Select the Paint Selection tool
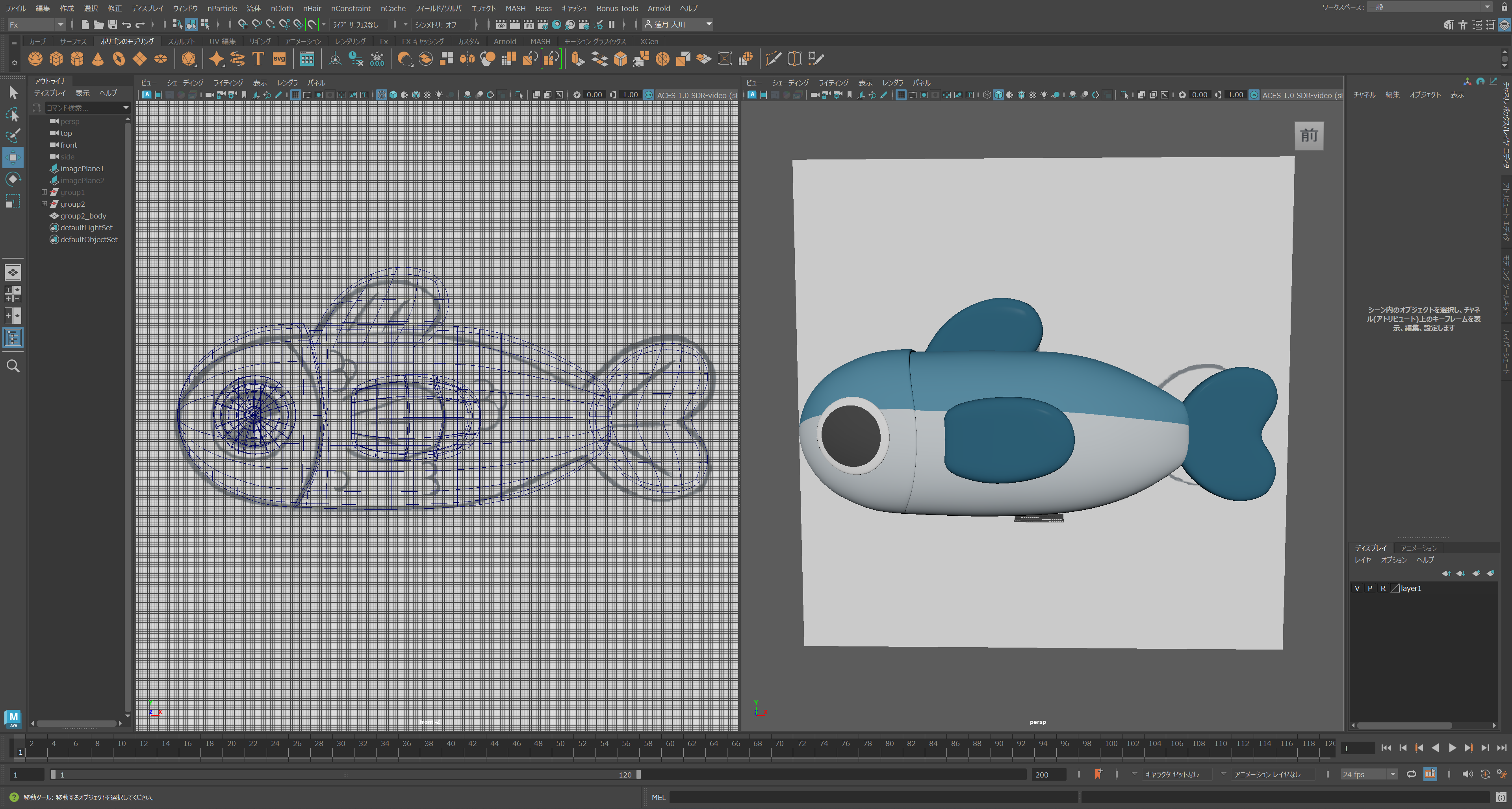Image resolution: width=1512 pixels, height=809 pixels. [x=13, y=135]
